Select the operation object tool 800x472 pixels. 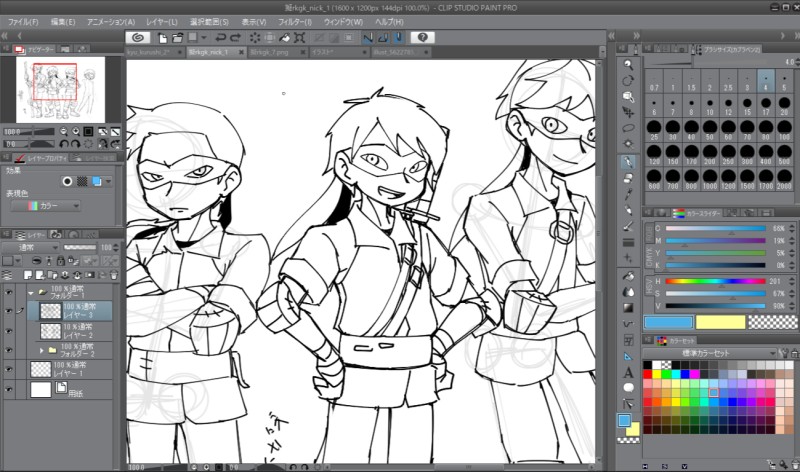(x=628, y=96)
